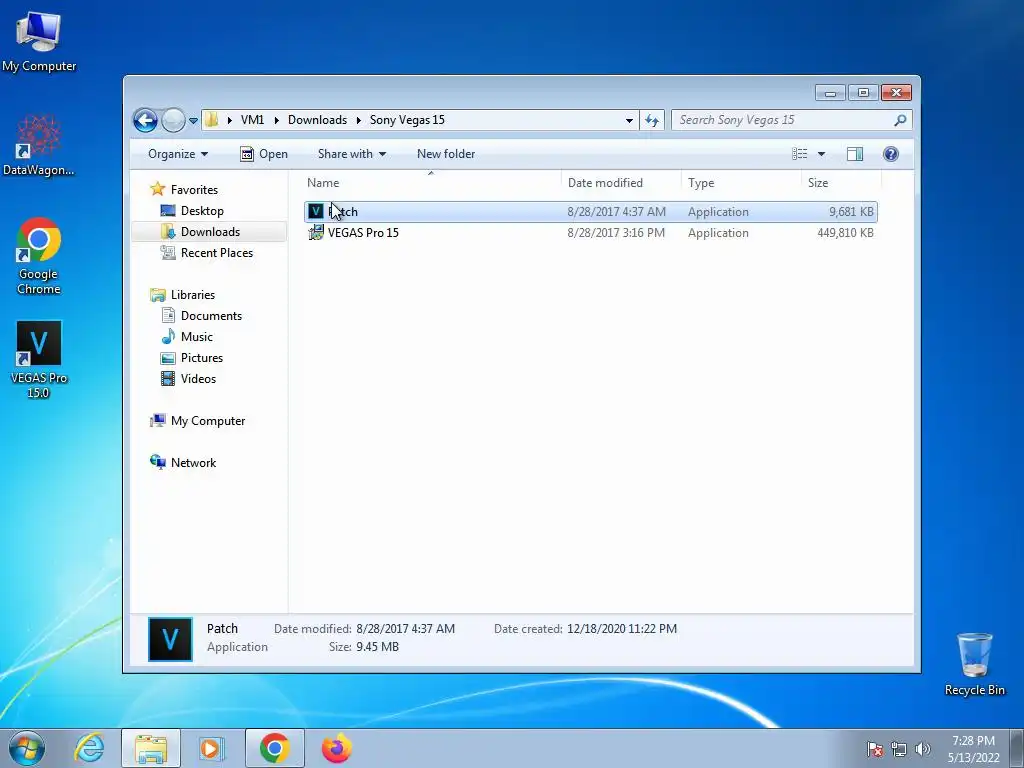Select the Patch file icon in the list
The width and height of the screenshot is (1024, 768).
coord(315,212)
